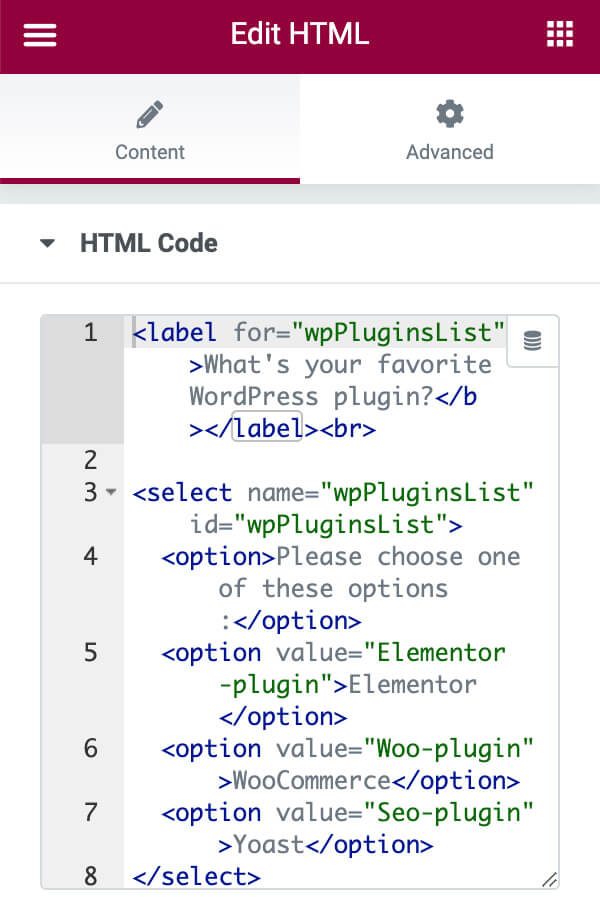
Task: Click line number 8 in the gutter
Action: coord(90,876)
